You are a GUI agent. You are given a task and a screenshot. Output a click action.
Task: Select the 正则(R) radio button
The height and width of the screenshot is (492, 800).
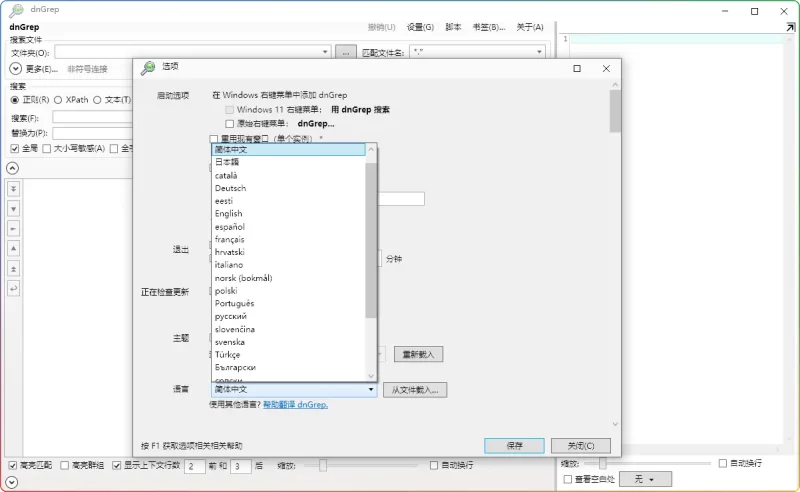tap(14, 100)
